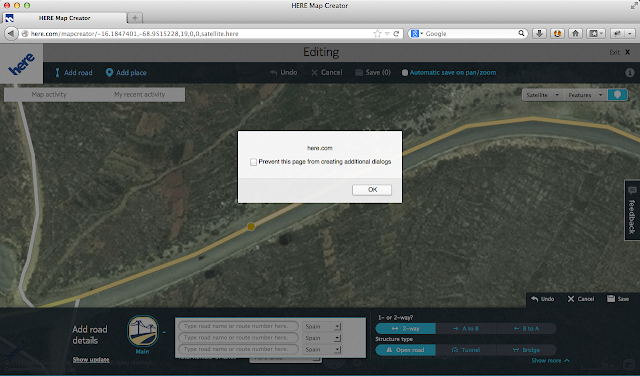Open the info icon in the editing toolbar
640x376 pixels.
pos(630,73)
